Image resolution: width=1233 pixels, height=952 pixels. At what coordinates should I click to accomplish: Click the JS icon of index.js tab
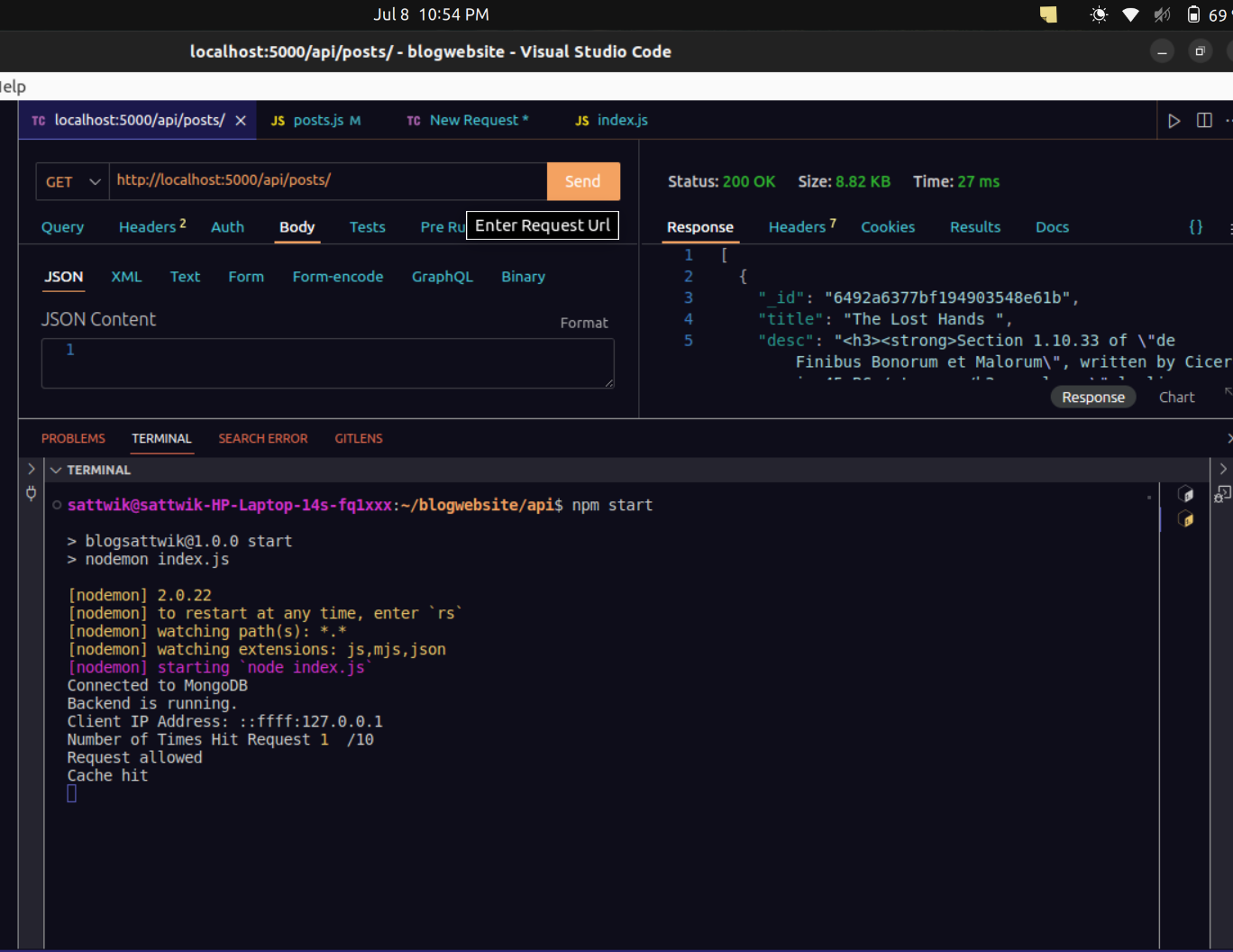pos(582,121)
